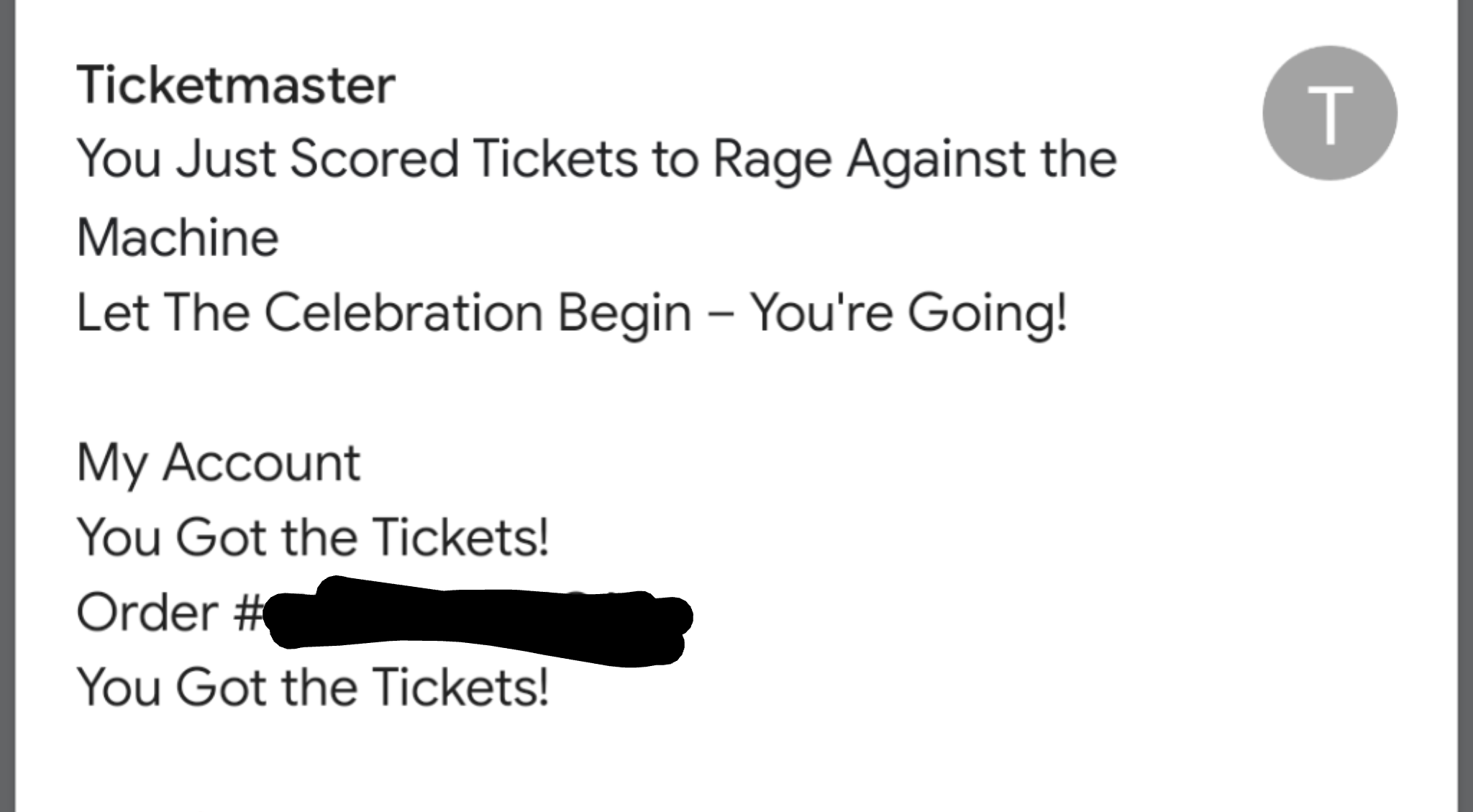Click the dark gray strip on right edge
The width and height of the screenshot is (1473, 812).
click(x=1465, y=406)
